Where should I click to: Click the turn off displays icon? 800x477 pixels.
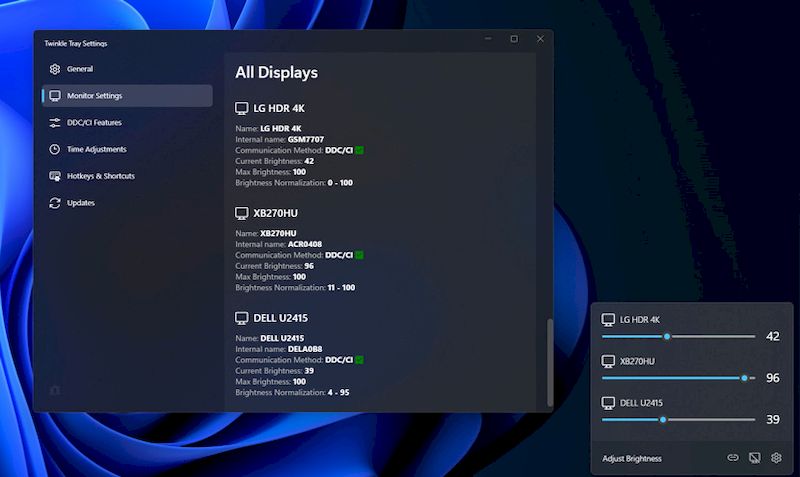(754, 458)
